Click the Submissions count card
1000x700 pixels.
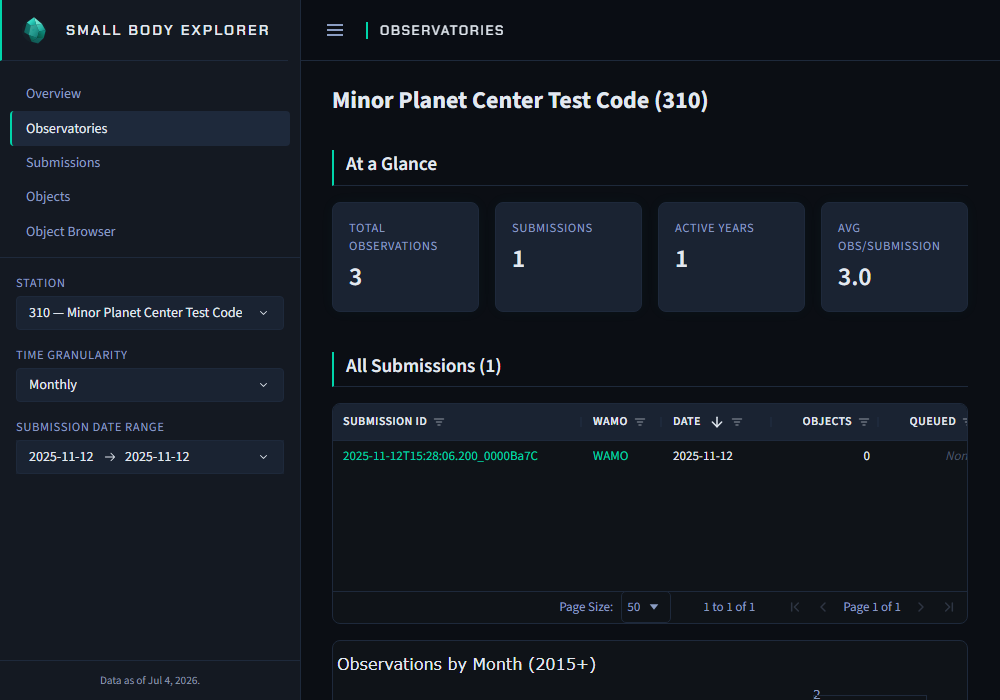568,257
